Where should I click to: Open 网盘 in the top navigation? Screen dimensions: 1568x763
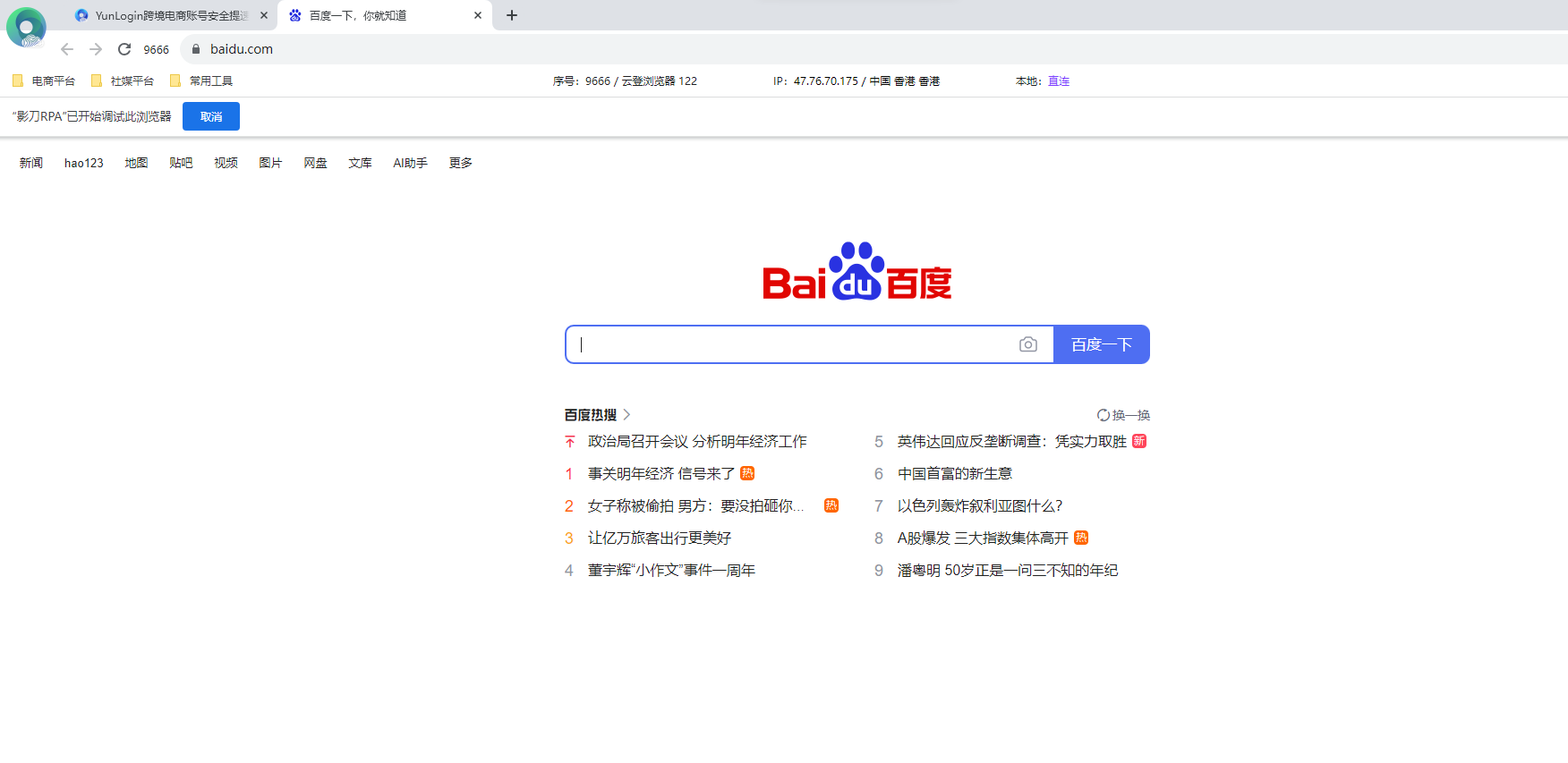pos(315,163)
